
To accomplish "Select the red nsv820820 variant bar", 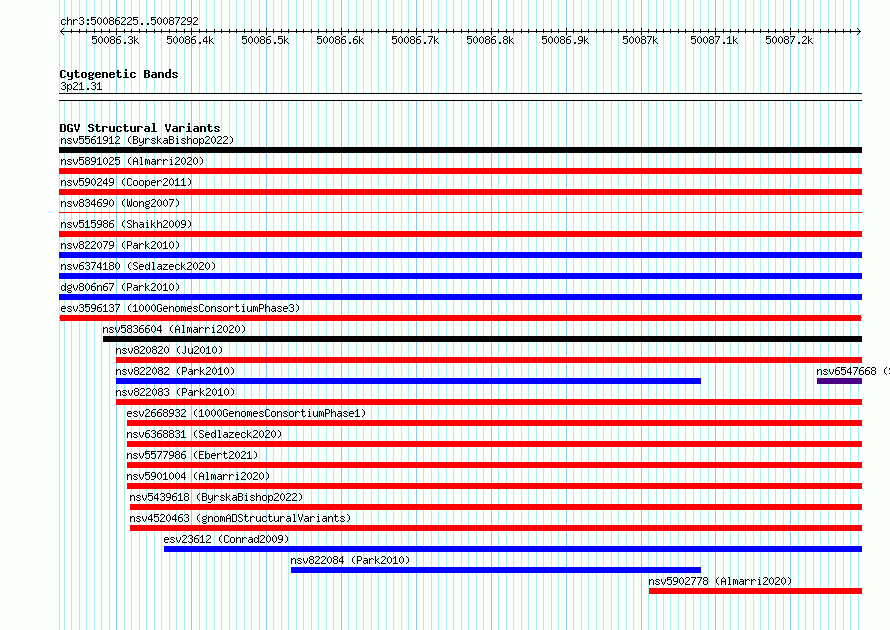I will (489, 360).
